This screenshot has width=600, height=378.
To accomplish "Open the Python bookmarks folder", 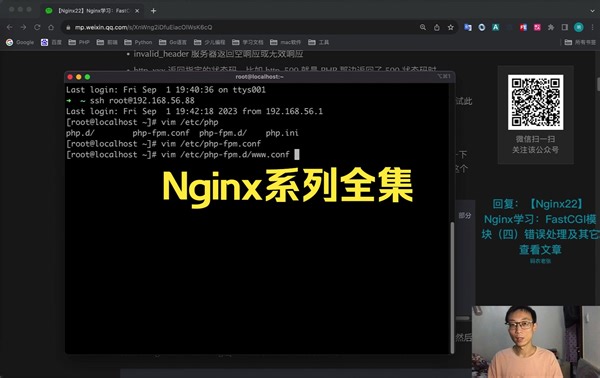I will pyautogui.click(x=138, y=42).
